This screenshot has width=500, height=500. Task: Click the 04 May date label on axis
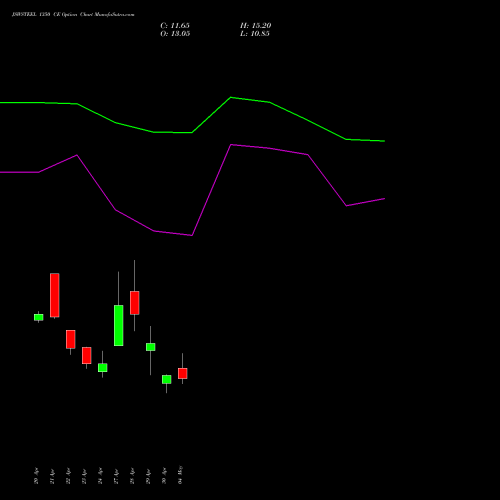click(x=180, y=475)
